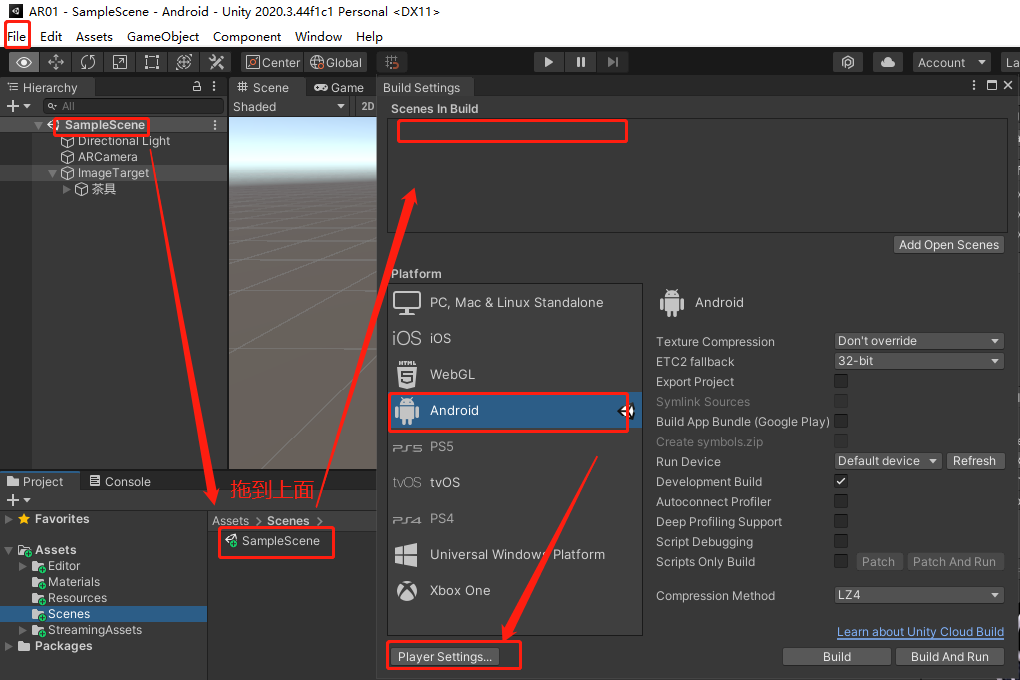Open the Cloud services icon

887,62
